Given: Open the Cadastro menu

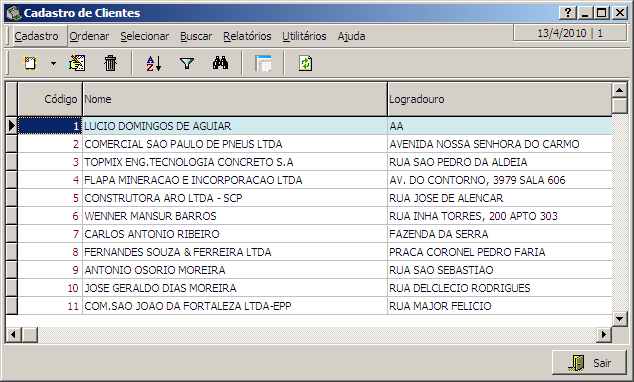Looking at the screenshot, I should pyautogui.click(x=36, y=36).
